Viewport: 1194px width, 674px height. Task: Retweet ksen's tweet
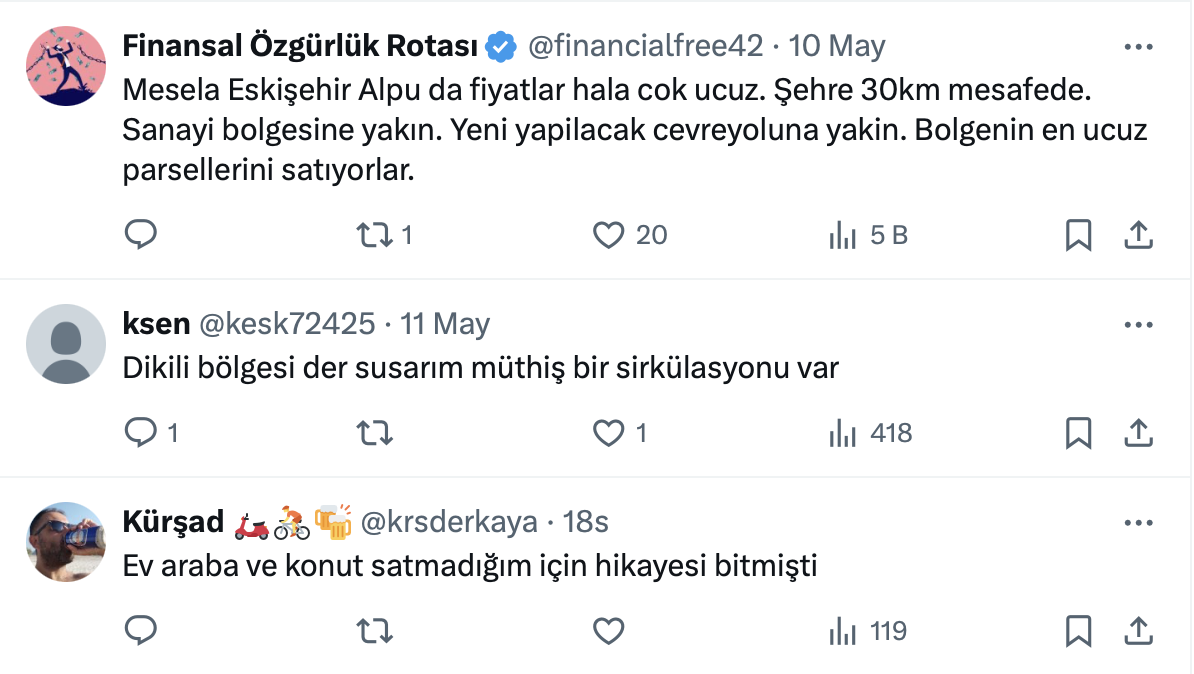(x=375, y=433)
